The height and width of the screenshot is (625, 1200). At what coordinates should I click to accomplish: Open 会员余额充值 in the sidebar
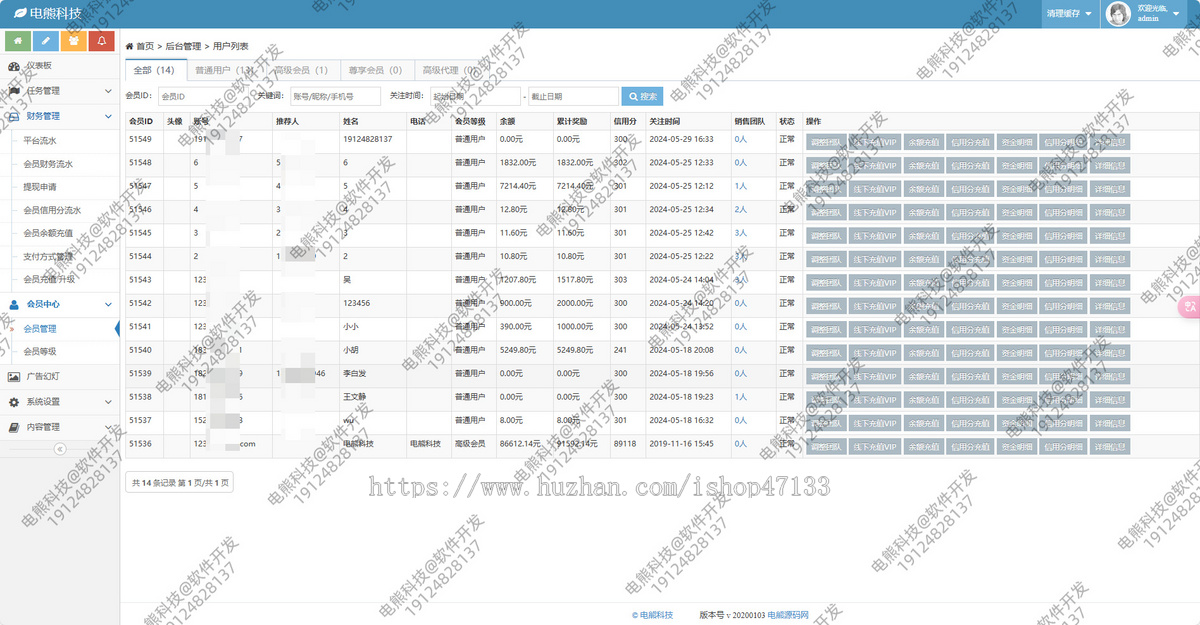click(48, 233)
